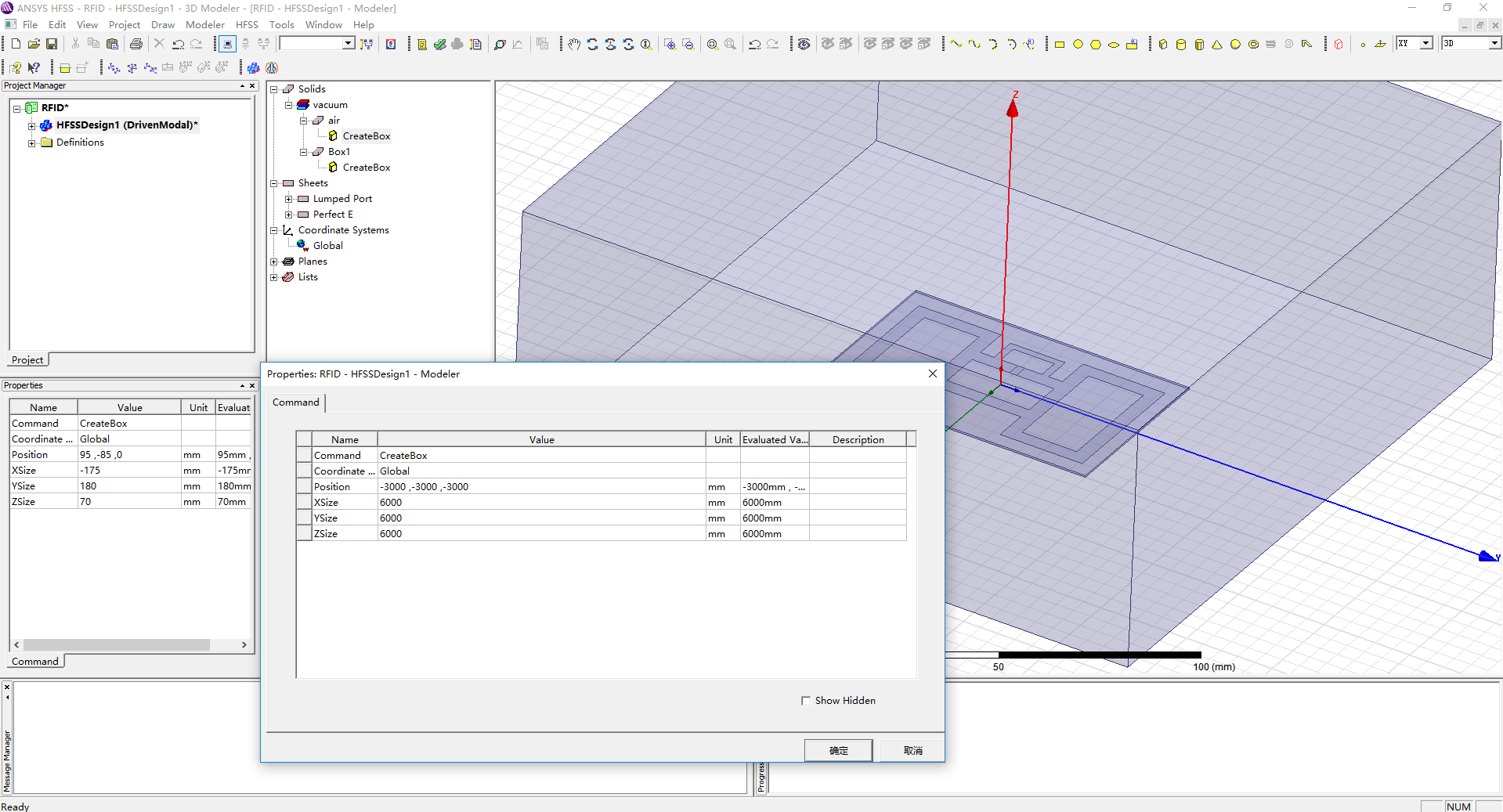Open the HFSS menu
This screenshot has height=812, width=1503.
[x=247, y=25]
